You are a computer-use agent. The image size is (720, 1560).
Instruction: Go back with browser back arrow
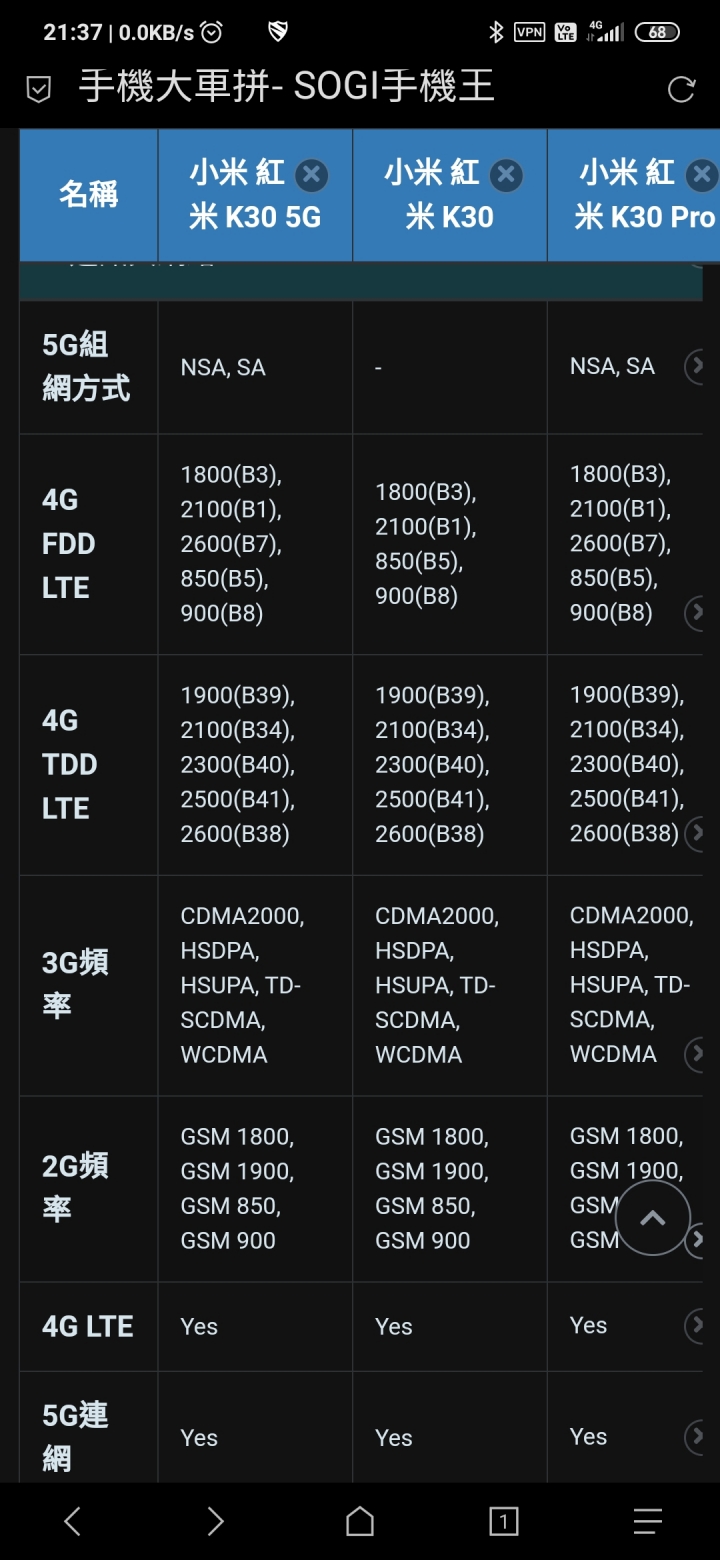click(x=72, y=1521)
